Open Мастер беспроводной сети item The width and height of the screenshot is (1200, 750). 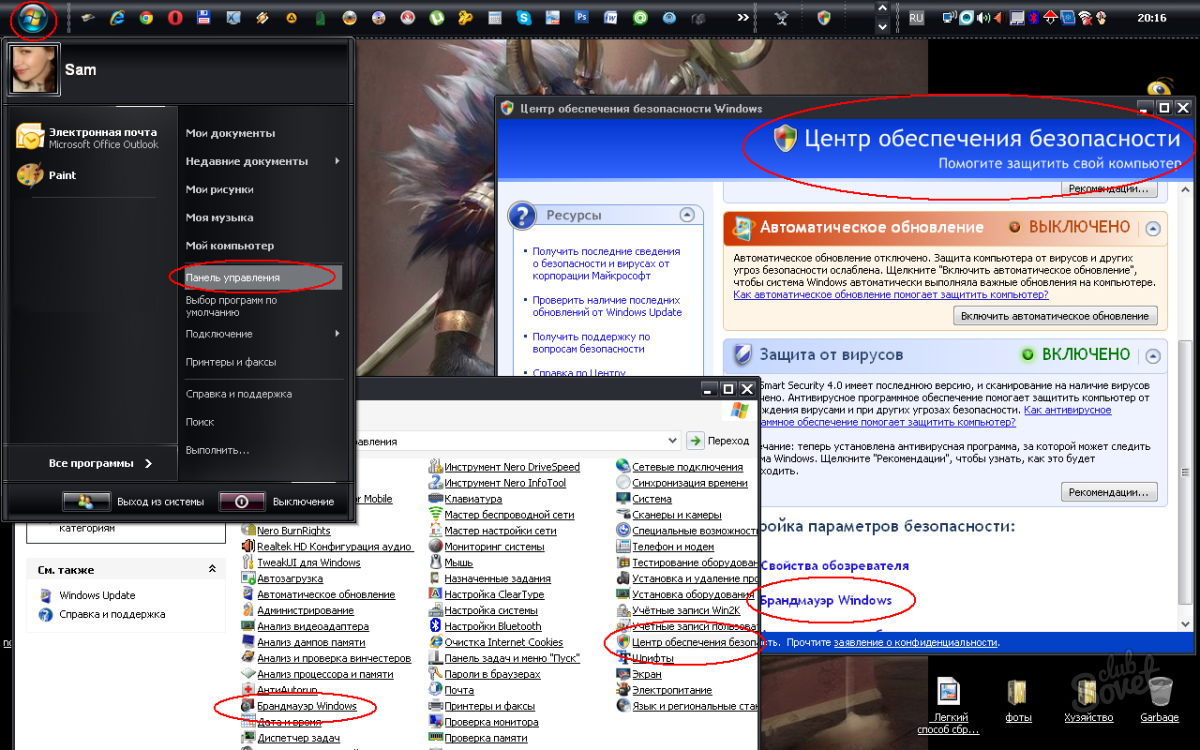[501, 515]
